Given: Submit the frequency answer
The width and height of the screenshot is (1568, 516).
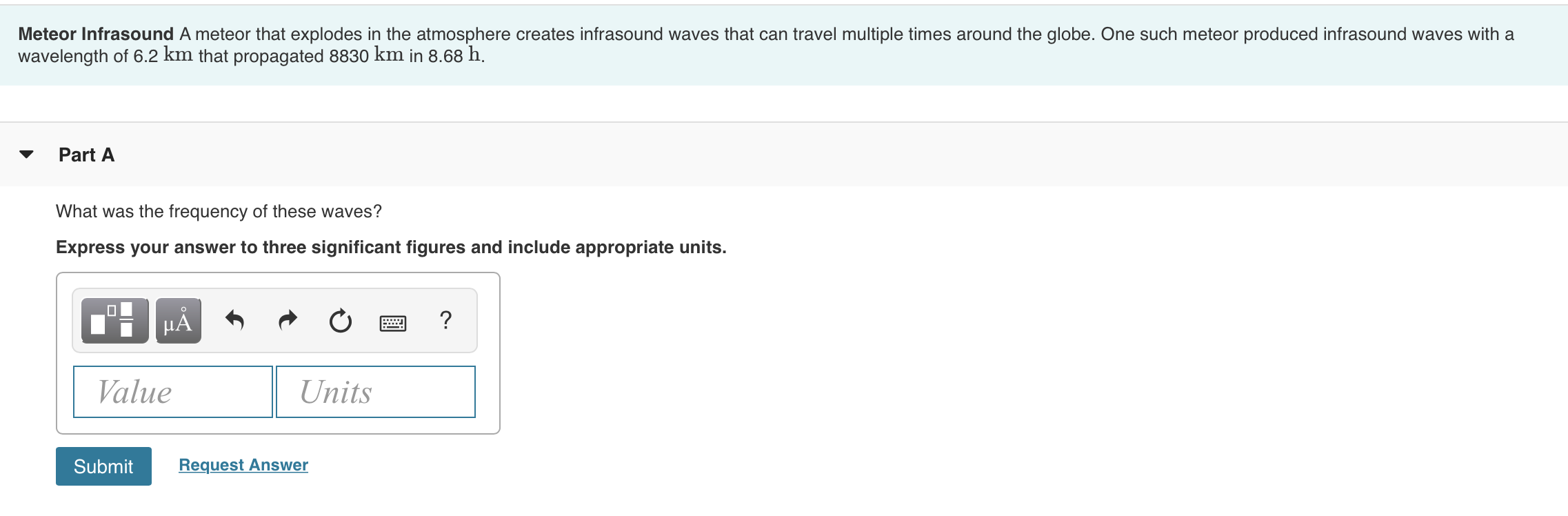Looking at the screenshot, I should coord(103,466).
